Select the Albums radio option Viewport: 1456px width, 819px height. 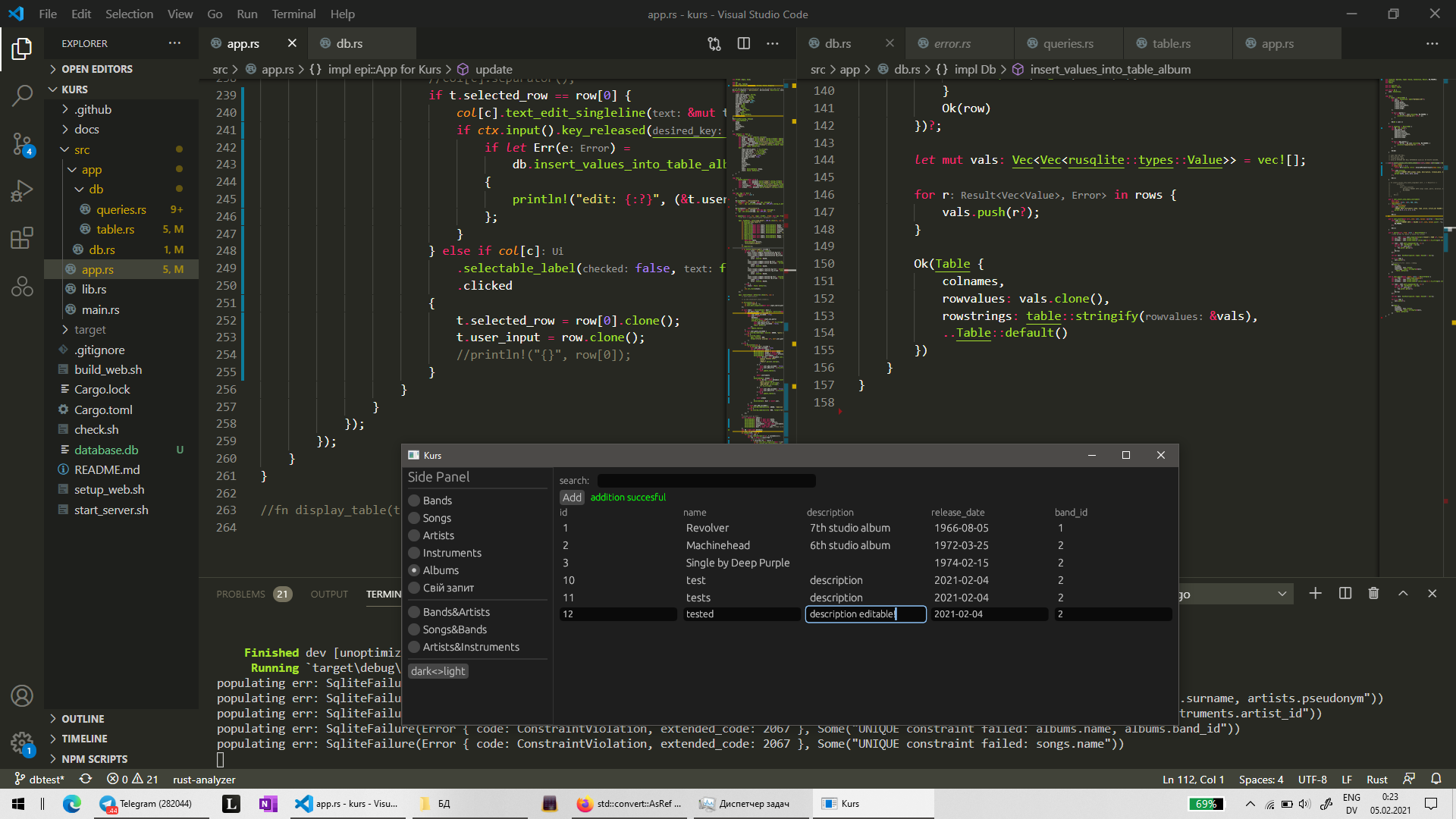point(433,570)
